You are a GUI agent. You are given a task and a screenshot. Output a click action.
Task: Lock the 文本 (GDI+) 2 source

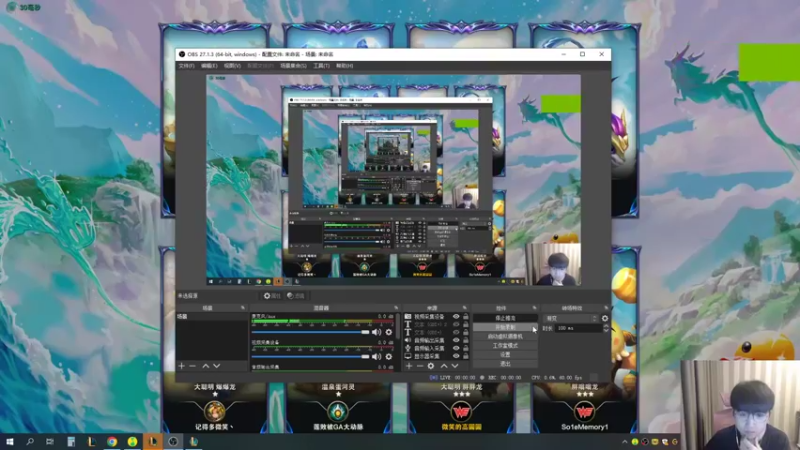tap(465, 324)
